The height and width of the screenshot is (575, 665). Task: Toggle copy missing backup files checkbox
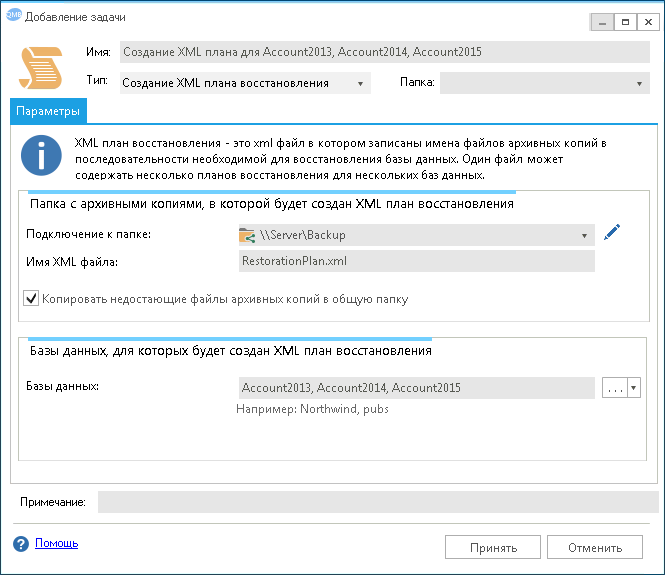31,298
